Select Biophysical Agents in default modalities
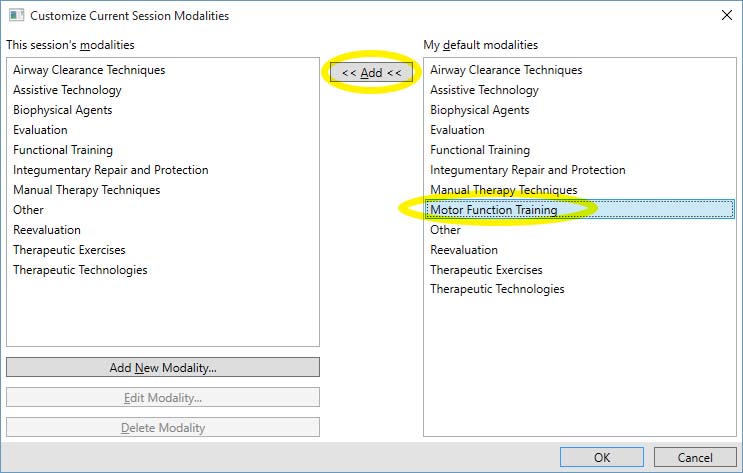This screenshot has width=743, height=473. pos(479,110)
